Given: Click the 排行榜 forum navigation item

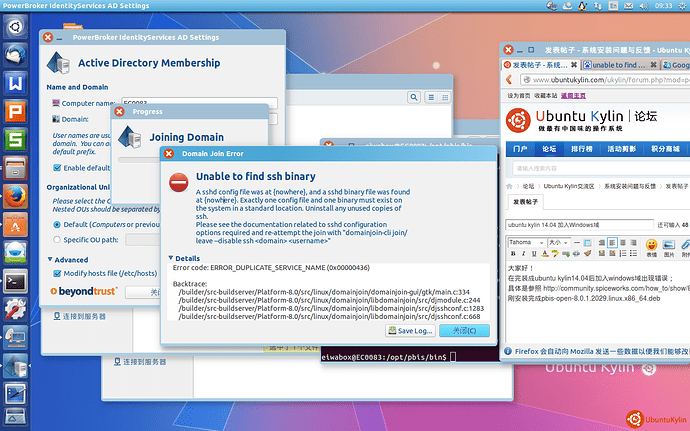Looking at the screenshot, I should tap(582, 148).
